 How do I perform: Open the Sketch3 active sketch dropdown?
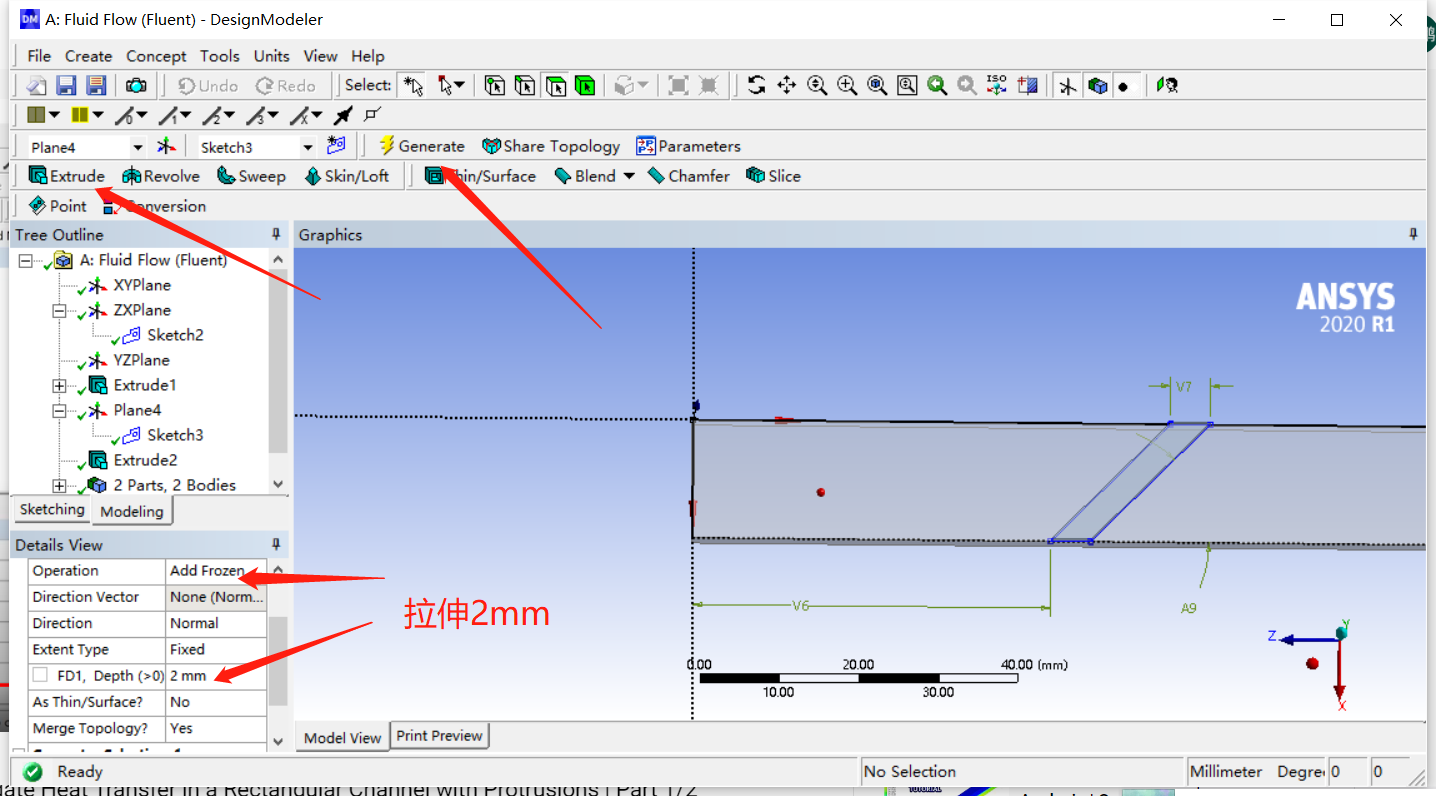pyautogui.click(x=308, y=147)
